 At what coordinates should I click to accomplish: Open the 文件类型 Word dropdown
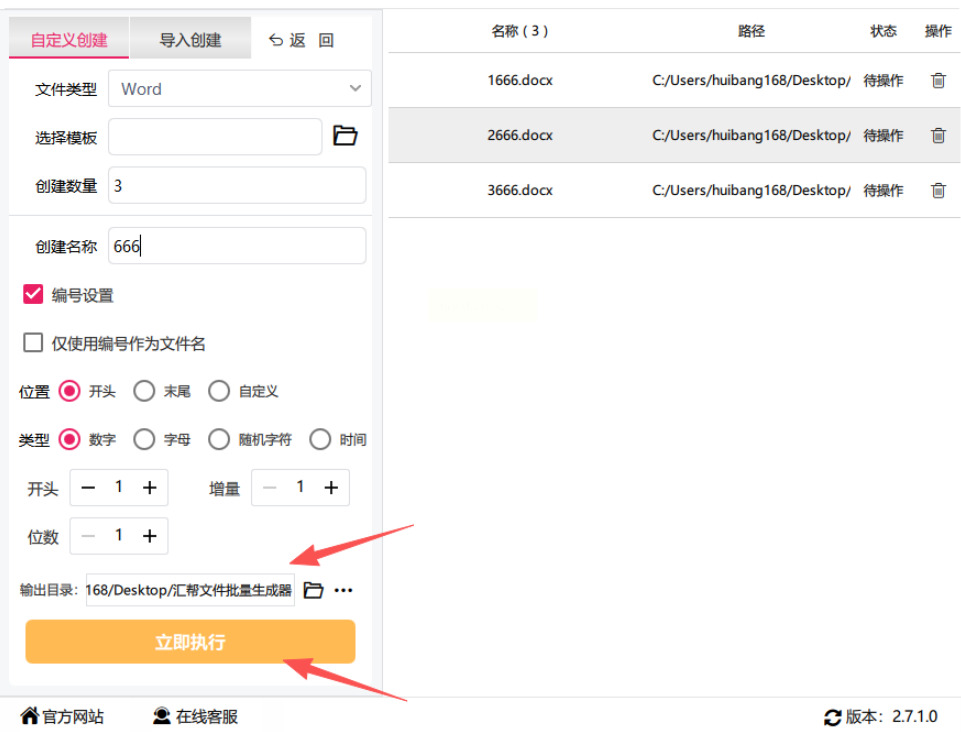[x=240, y=89]
